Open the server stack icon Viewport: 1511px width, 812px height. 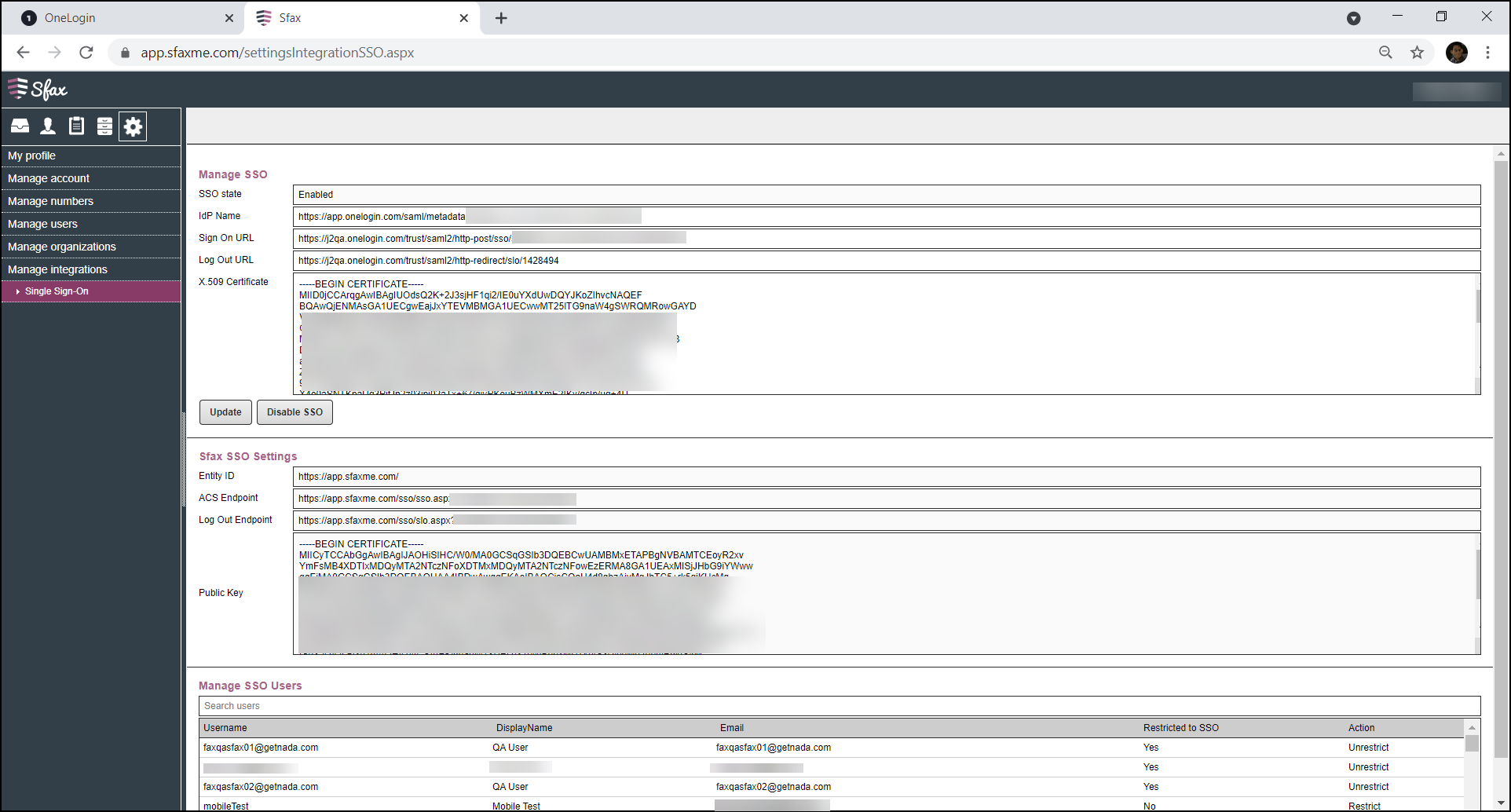[x=104, y=126]
